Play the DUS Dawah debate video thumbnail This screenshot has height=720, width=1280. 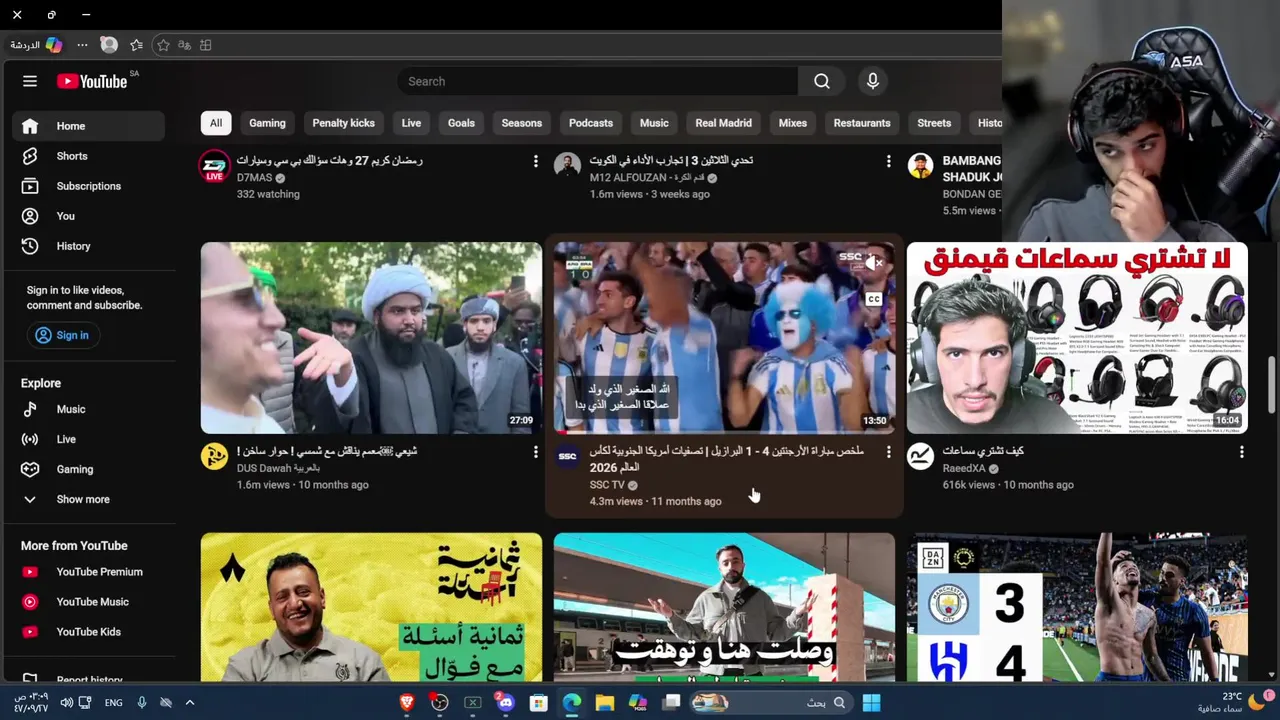pos(371,338)
